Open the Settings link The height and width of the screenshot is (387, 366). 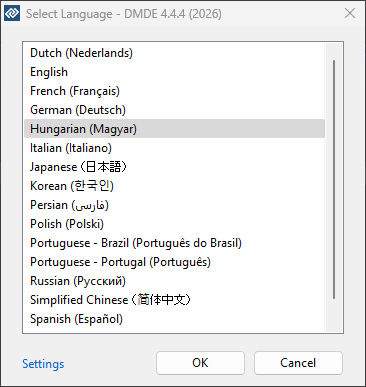[43, 364]
